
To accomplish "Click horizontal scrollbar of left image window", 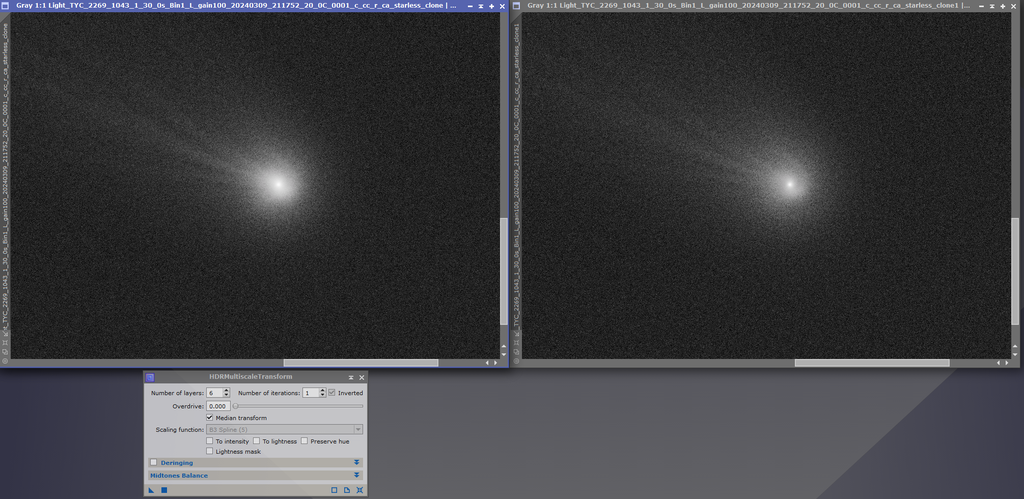I will 360,362.
